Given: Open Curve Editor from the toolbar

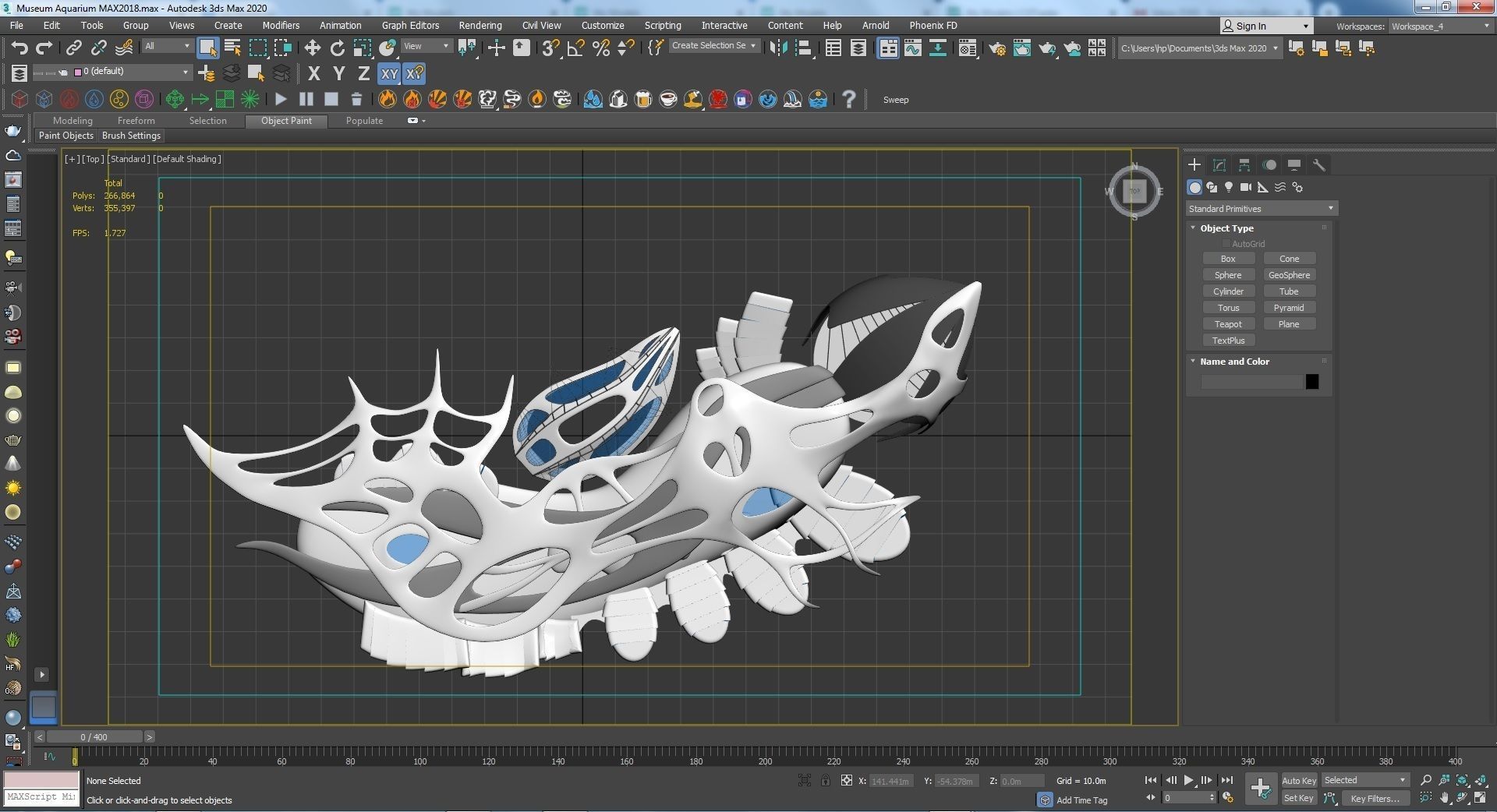Looking at the screenshot, I should (912, 48).
